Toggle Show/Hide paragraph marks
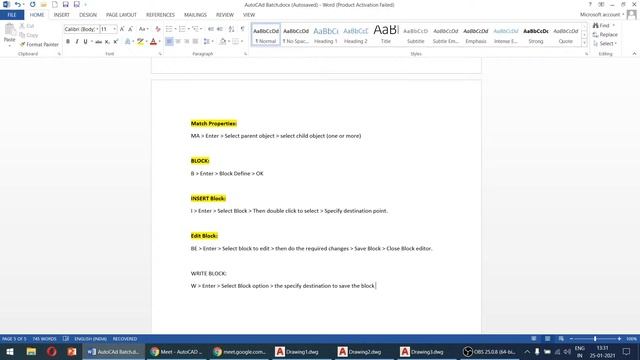640x360 pixels. point(243,29)
